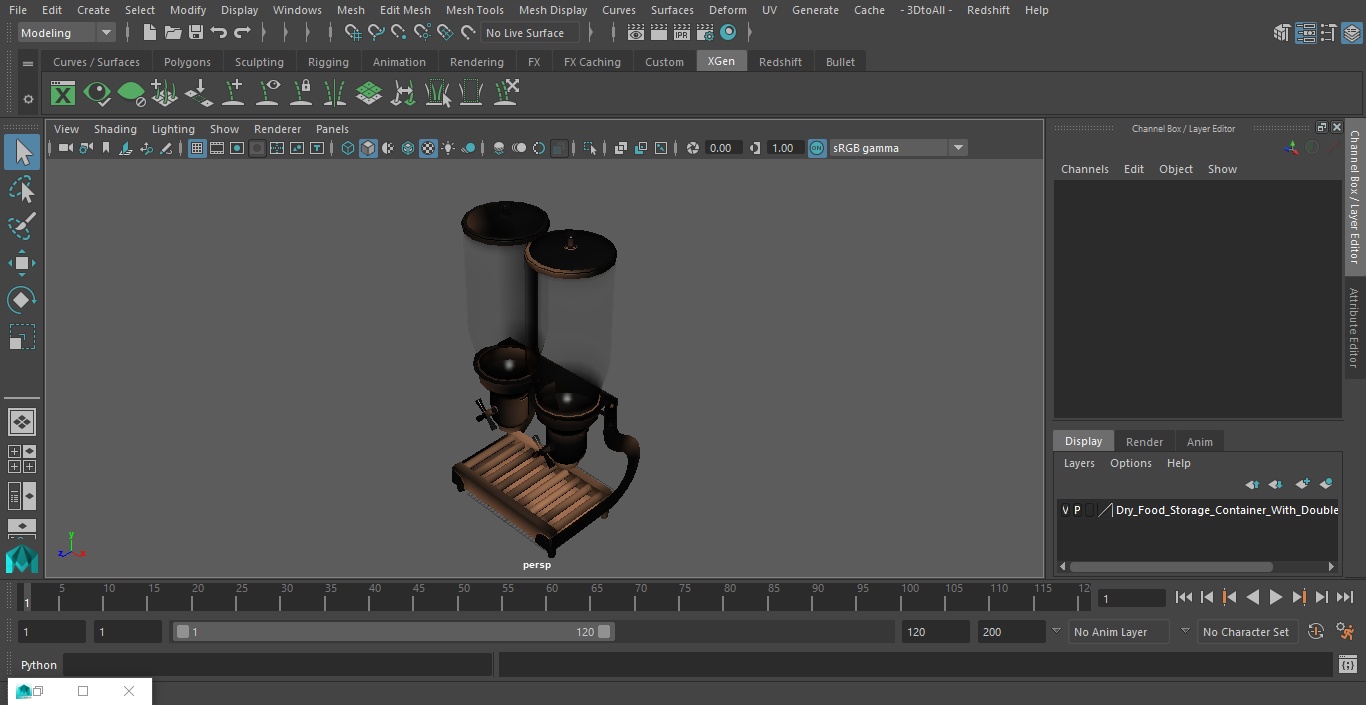
Task: Open the Mesh Tools menu
Action: 474,10
